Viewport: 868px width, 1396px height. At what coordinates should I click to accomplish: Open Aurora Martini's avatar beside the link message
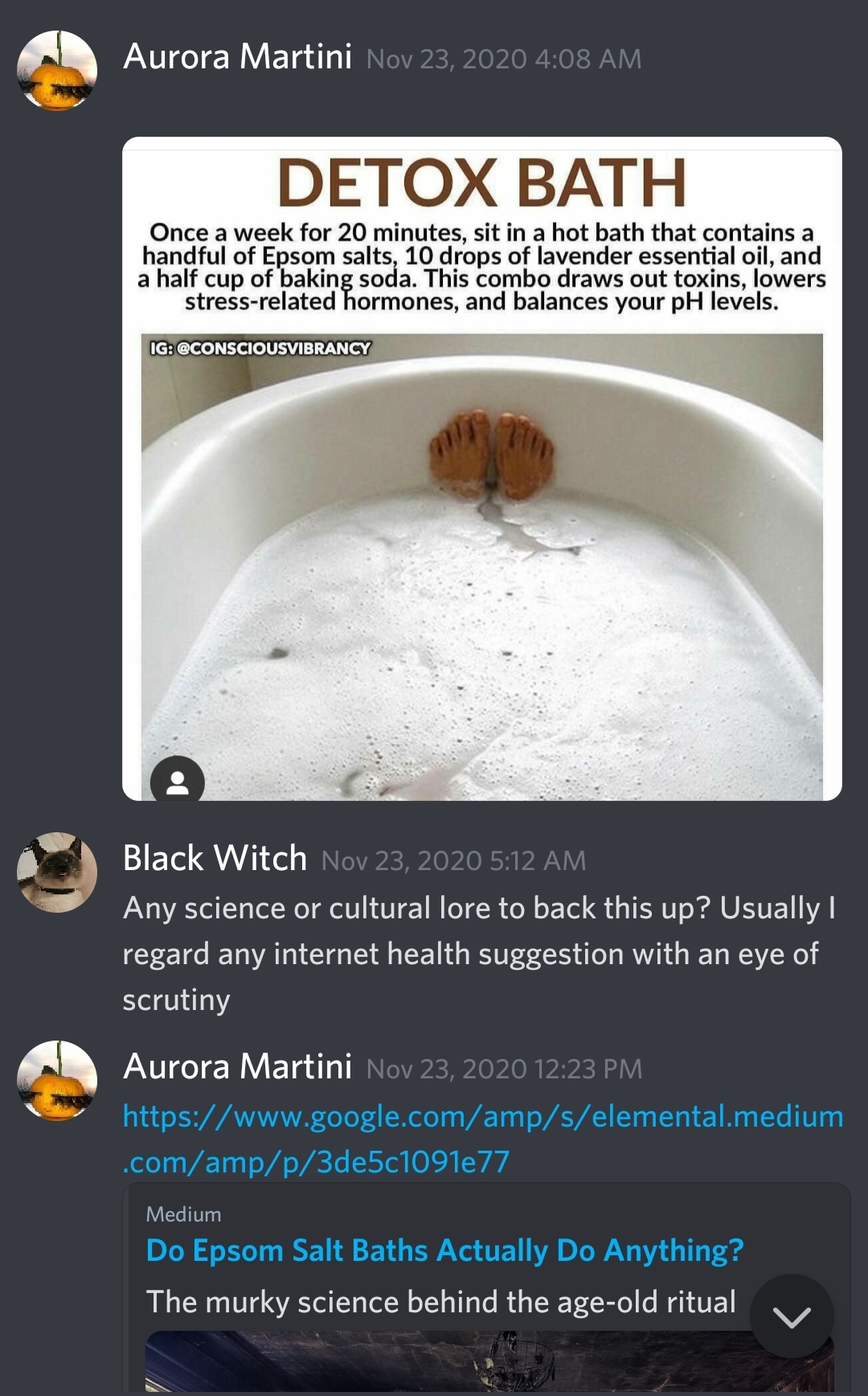(x=57, y=1081)
